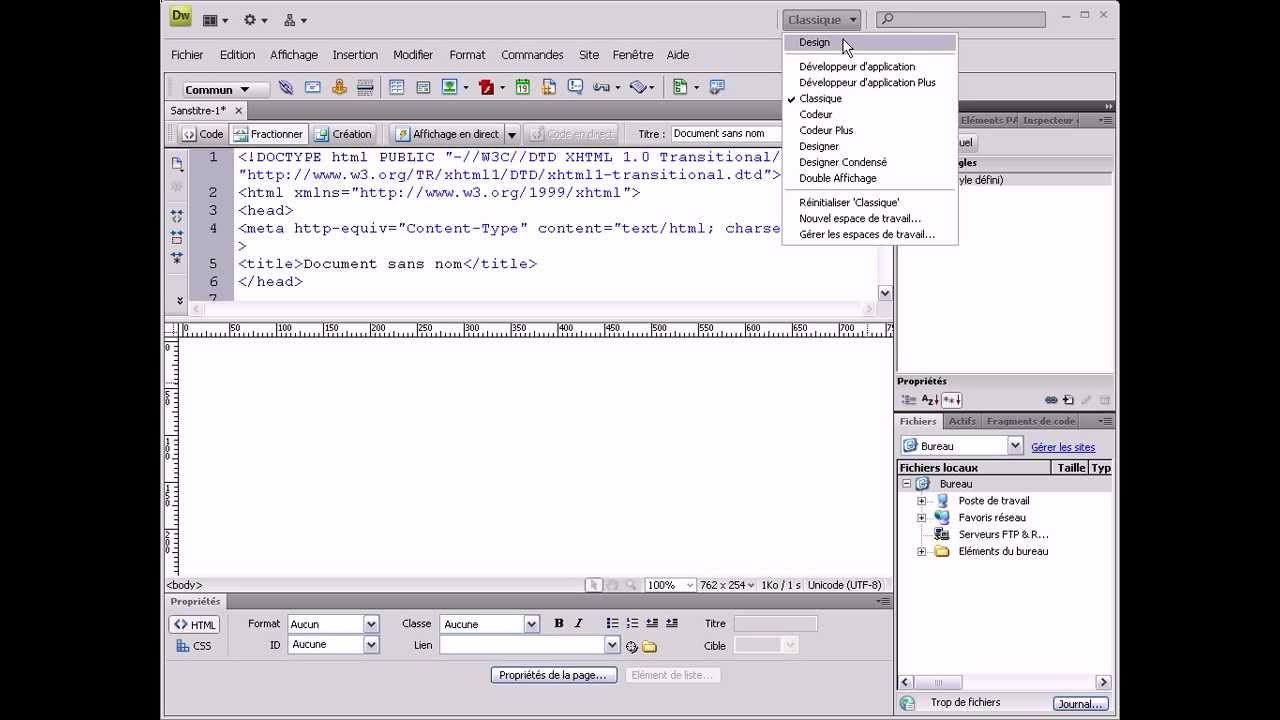Click the Gérer les sites link
This screenshot has height=720, width=1280.
pyautogui.click(x=1063, y=447)
